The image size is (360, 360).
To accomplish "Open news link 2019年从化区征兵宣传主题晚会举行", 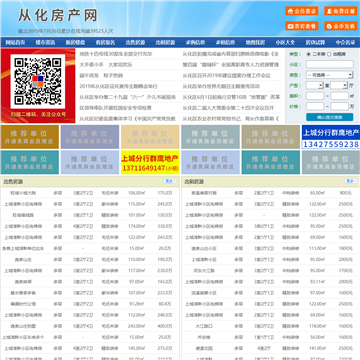I will coord(118,86).
